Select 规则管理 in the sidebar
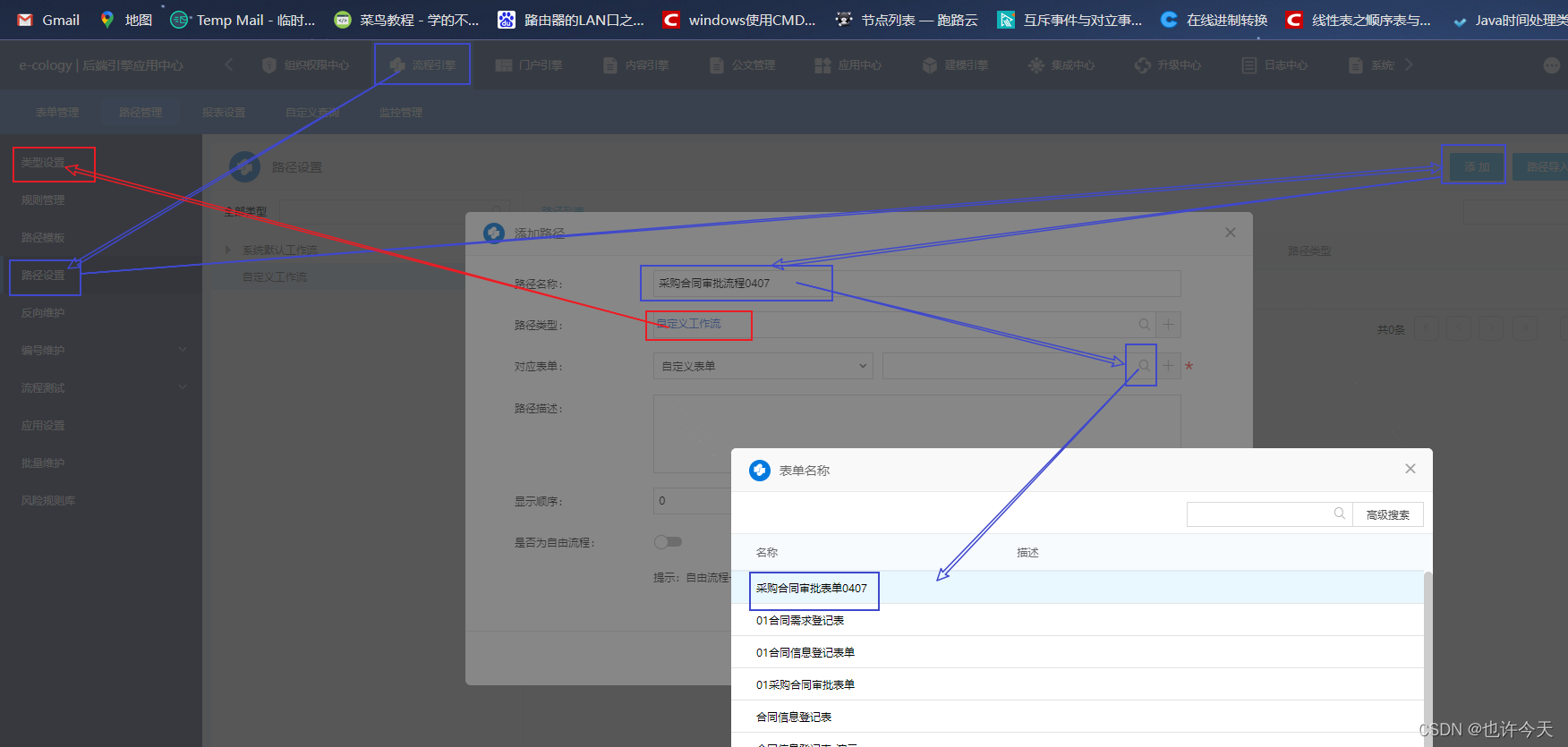 [43, 200]
